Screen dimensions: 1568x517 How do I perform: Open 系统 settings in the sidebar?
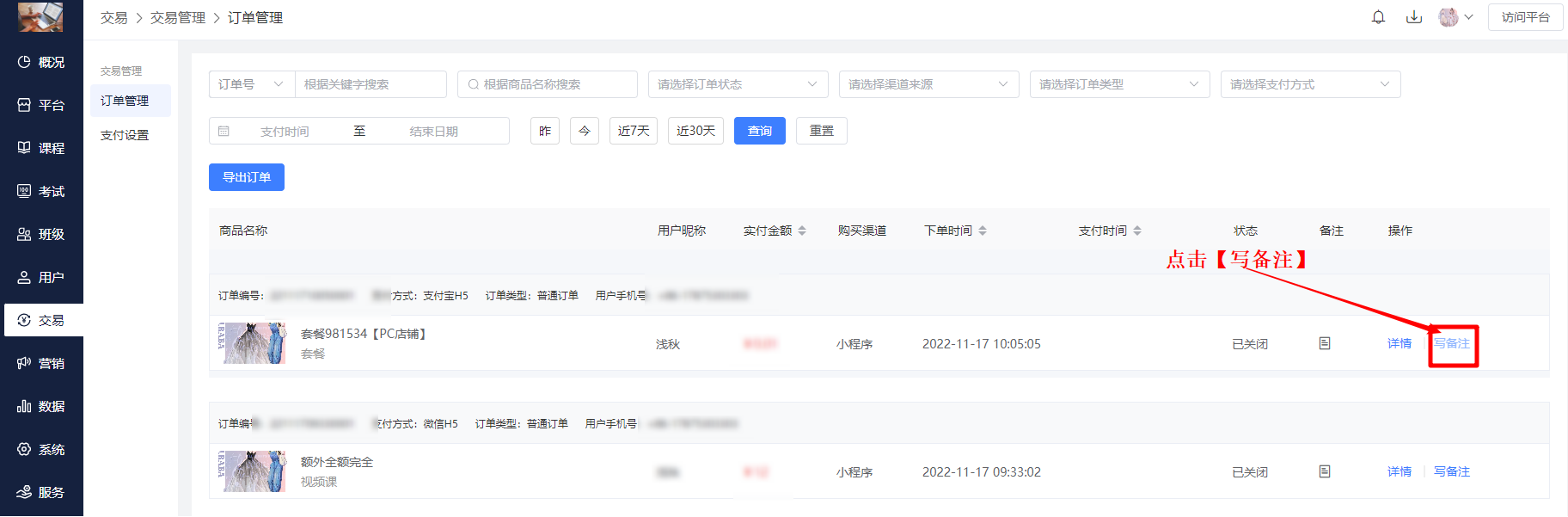41,449
